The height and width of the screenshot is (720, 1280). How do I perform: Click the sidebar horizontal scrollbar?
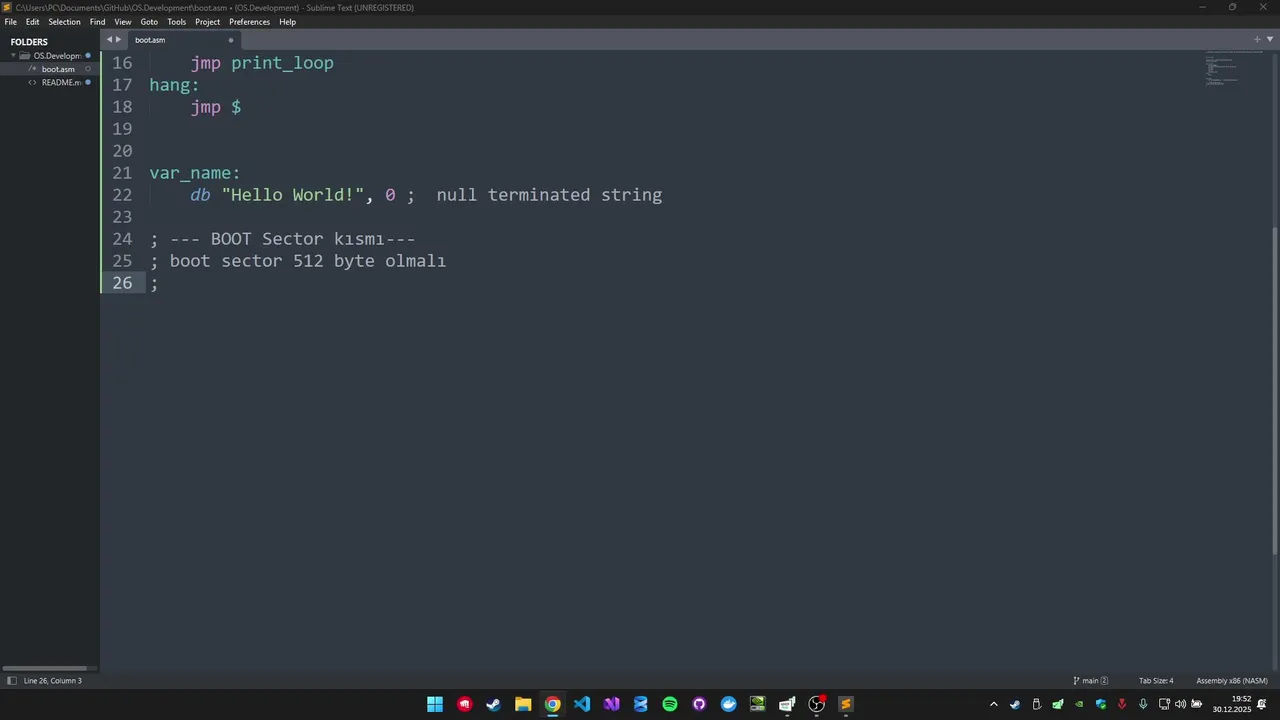tap(45, 668)
